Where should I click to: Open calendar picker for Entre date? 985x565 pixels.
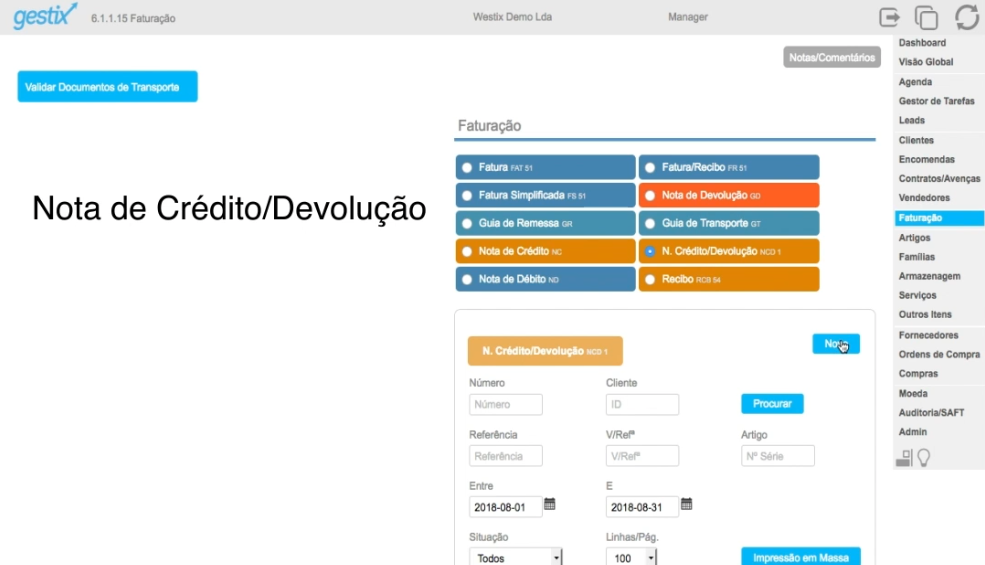[549, 504]
